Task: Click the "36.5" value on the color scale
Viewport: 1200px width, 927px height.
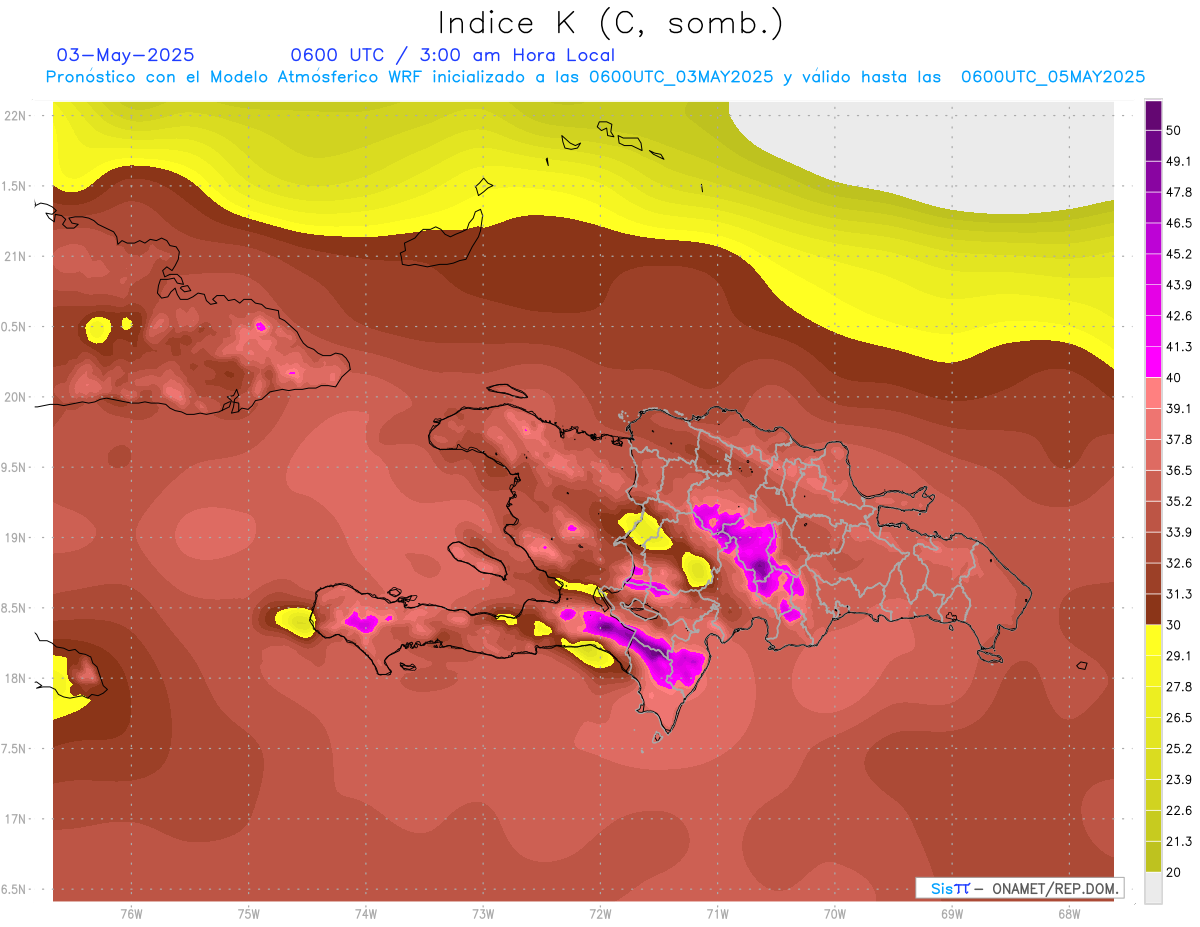Action: (x=1180, y=470)
